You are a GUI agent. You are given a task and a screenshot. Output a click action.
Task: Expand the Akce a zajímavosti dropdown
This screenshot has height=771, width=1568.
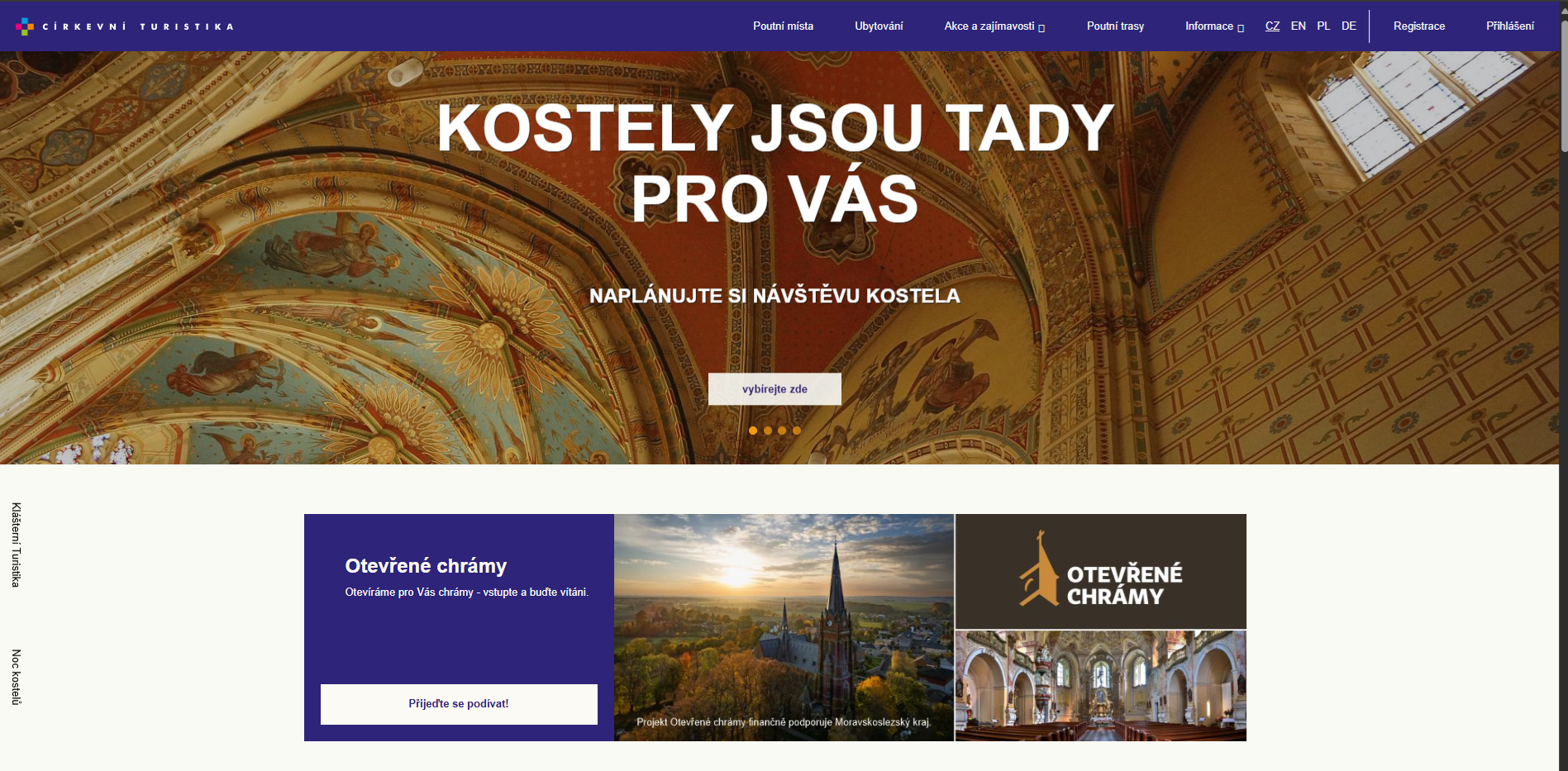pos(994,26)
